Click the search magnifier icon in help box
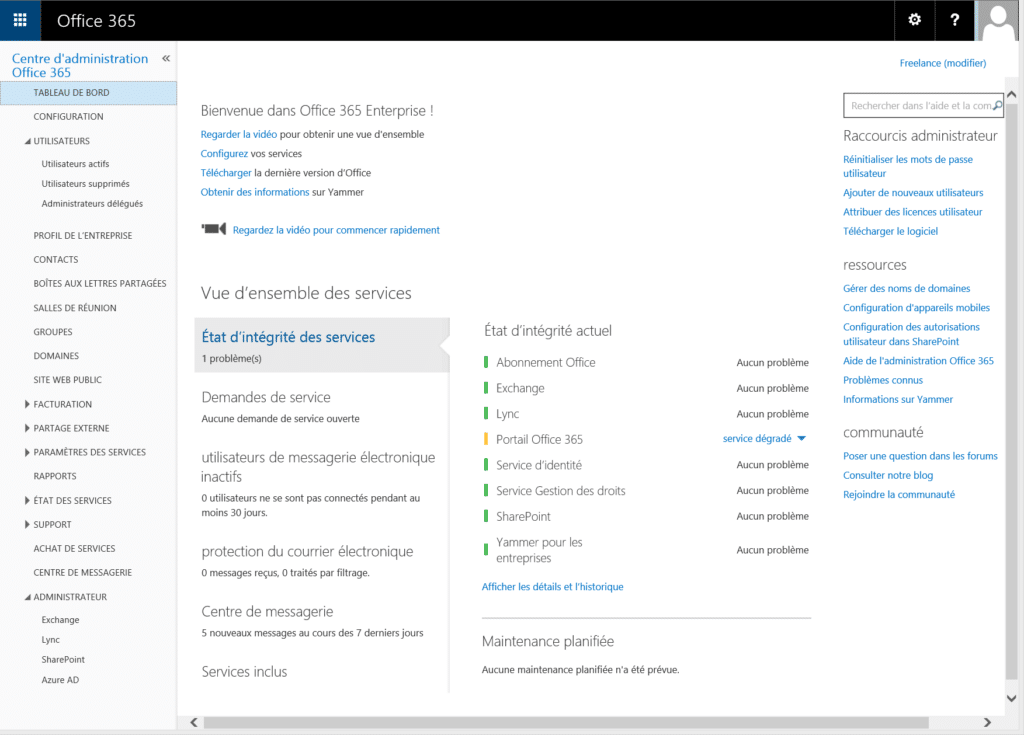This screenshot has height=735, width=1024. coord(997,106)
